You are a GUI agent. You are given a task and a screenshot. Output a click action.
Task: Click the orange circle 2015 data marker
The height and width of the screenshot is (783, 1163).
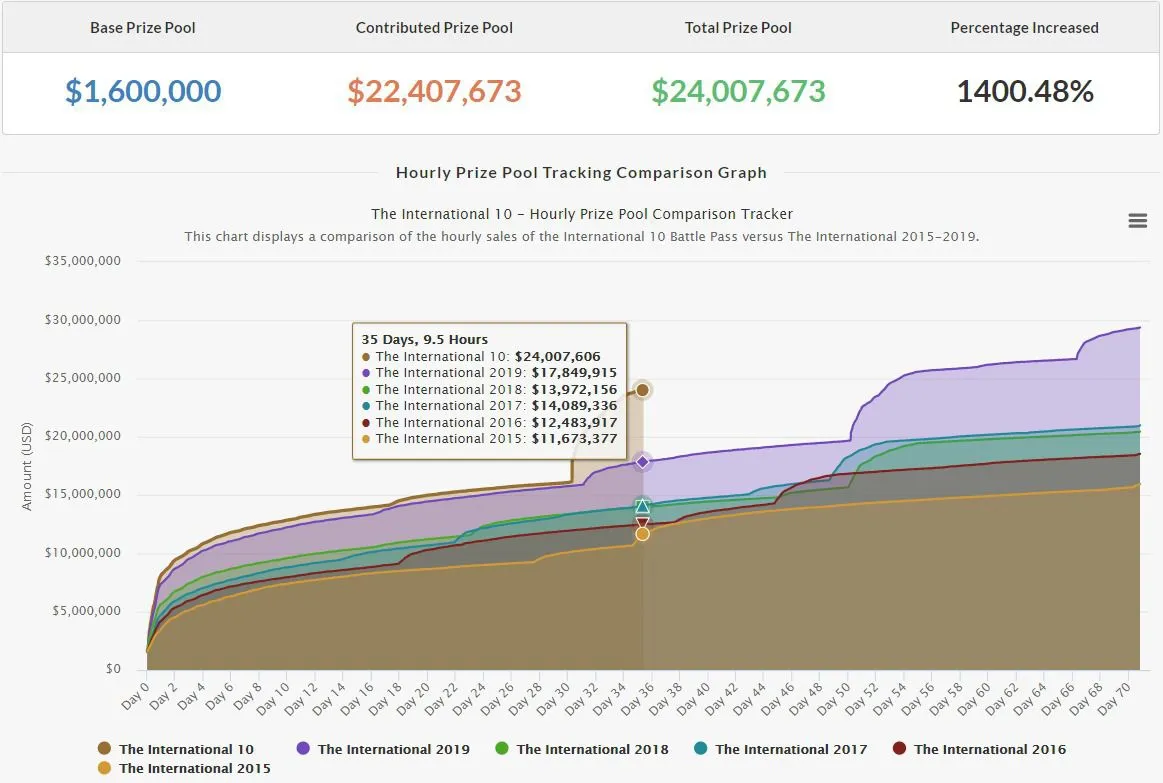coord(642,534)
